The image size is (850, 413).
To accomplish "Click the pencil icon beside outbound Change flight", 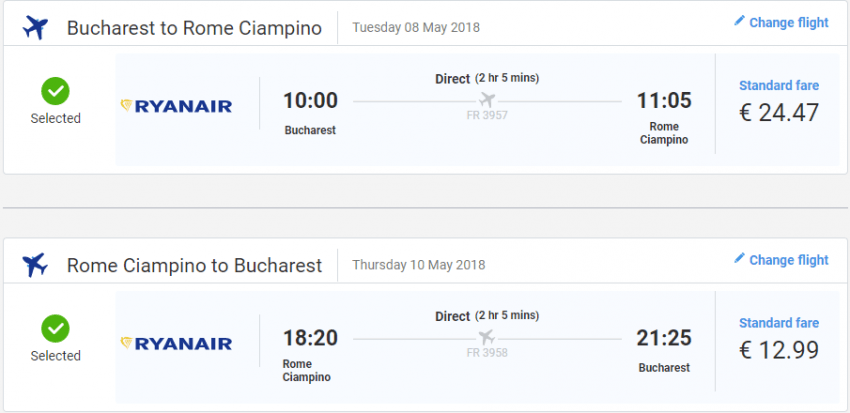I will [x=740, y=21].
